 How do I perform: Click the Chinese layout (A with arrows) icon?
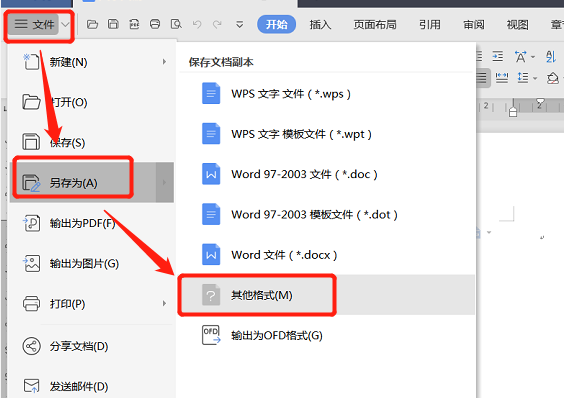520,56
